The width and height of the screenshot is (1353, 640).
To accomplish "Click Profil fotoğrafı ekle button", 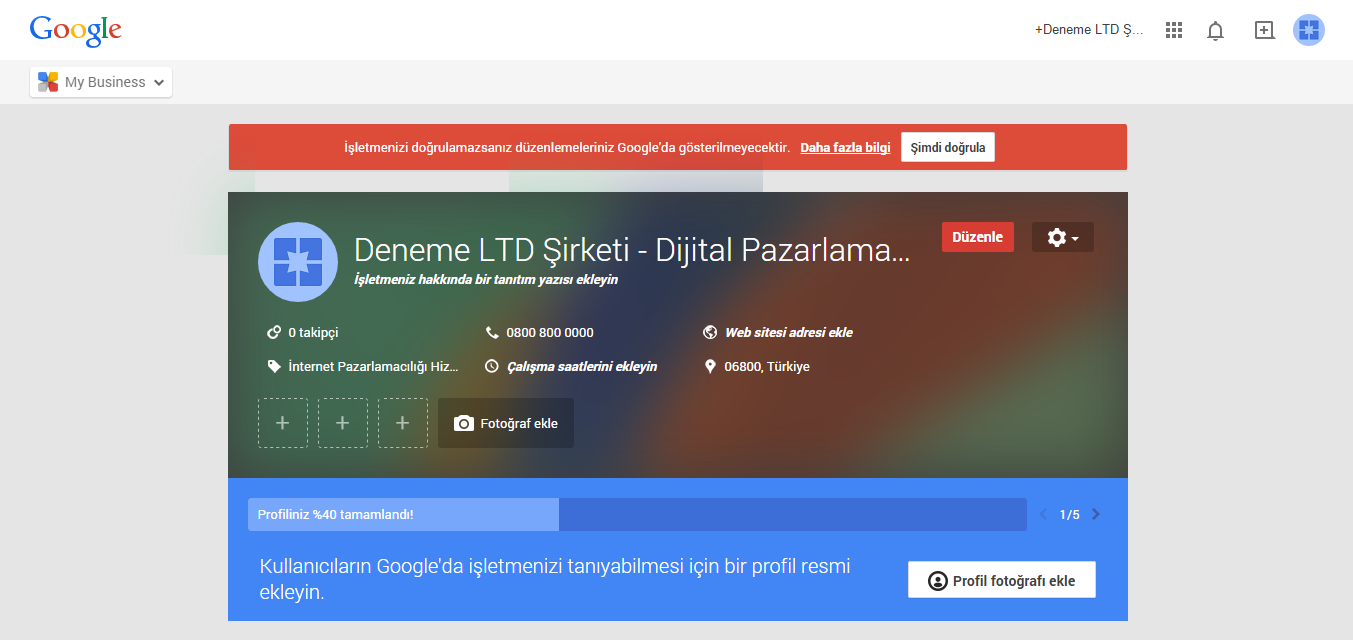I will (1002, 580).
